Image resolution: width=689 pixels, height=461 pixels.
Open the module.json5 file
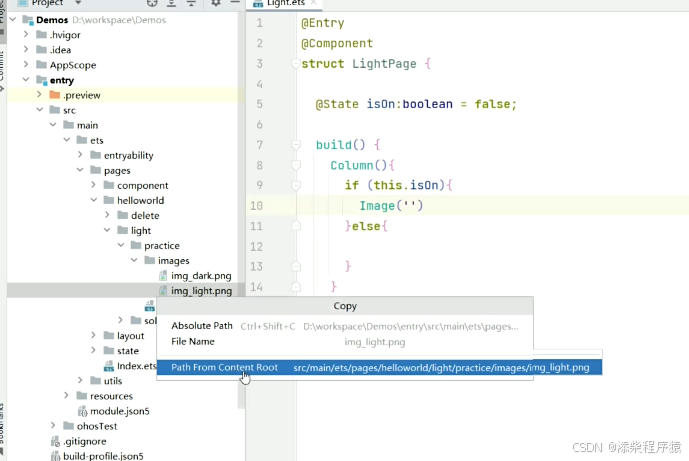click(x=120, y=411)
